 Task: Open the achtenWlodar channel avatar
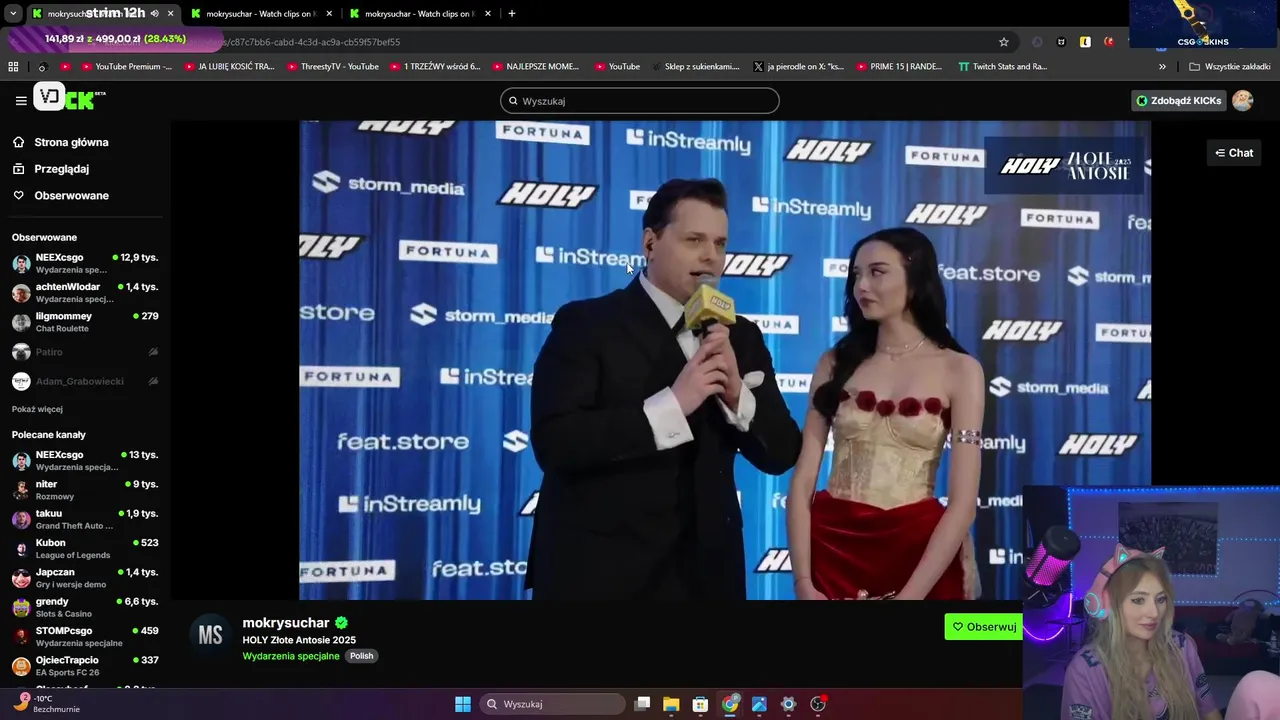[x=21, y=293]
